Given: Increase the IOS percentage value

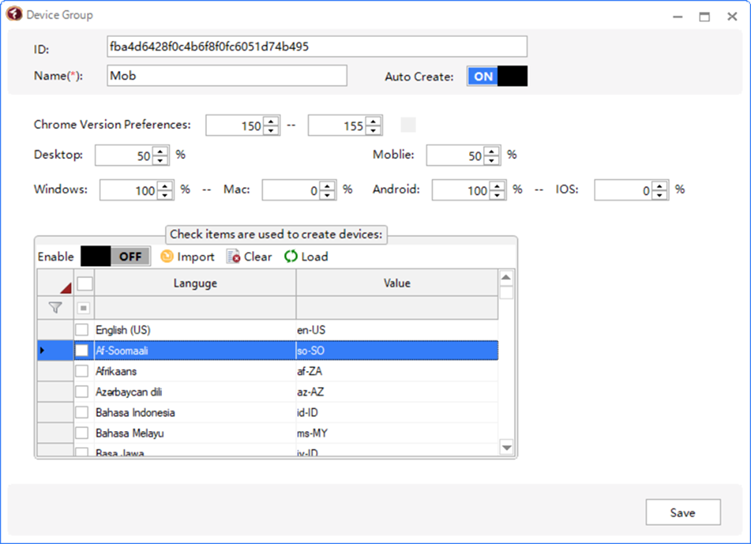Looking at the screenshot, I should pos(660,186).
